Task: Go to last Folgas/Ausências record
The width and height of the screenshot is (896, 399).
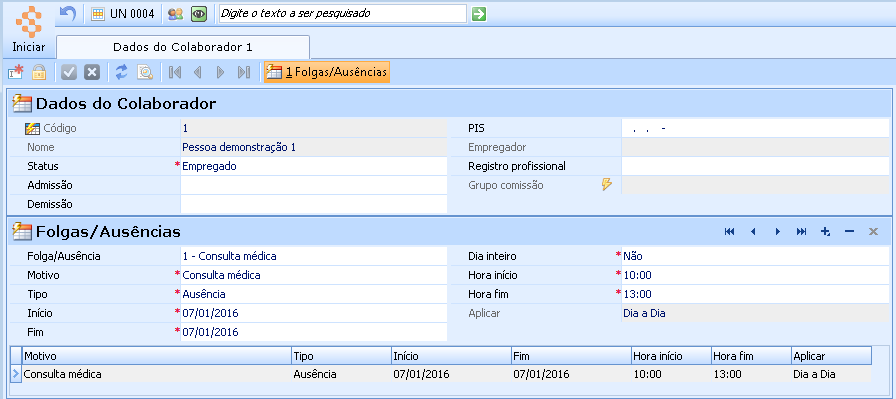Action: (x=801, y=232)
